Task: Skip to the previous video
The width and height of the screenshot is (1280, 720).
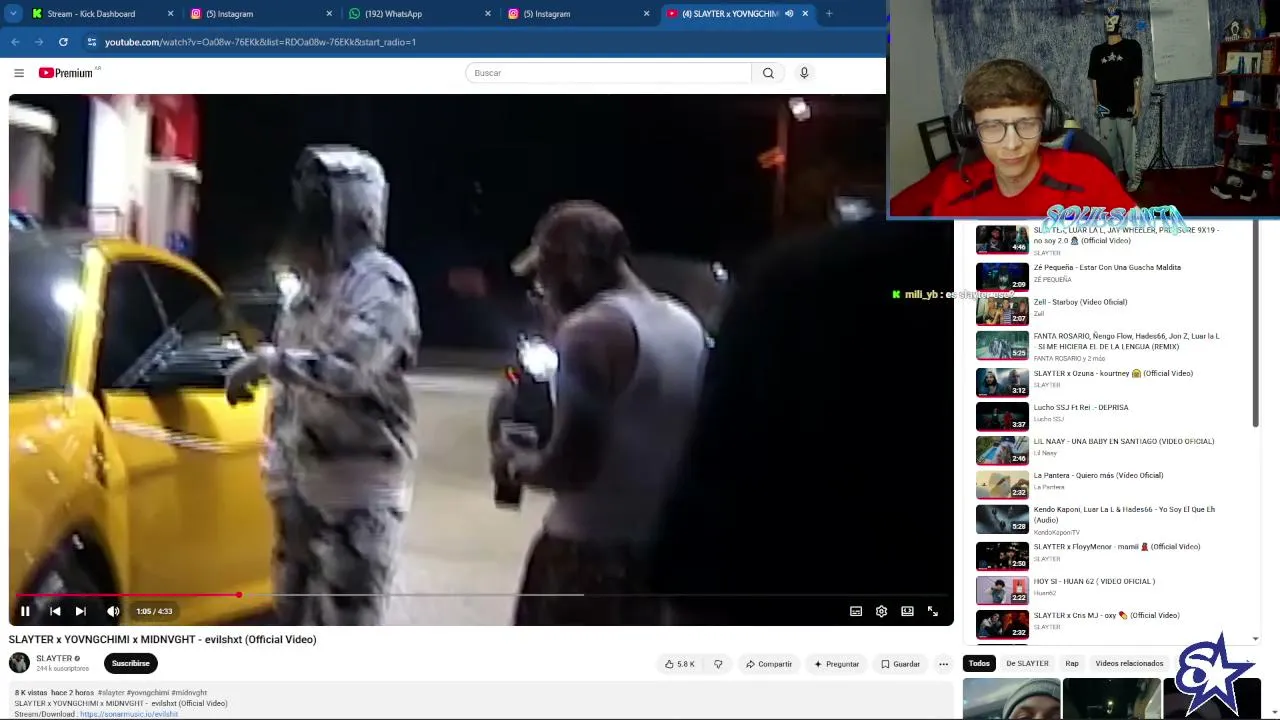Action: (55, 611)
